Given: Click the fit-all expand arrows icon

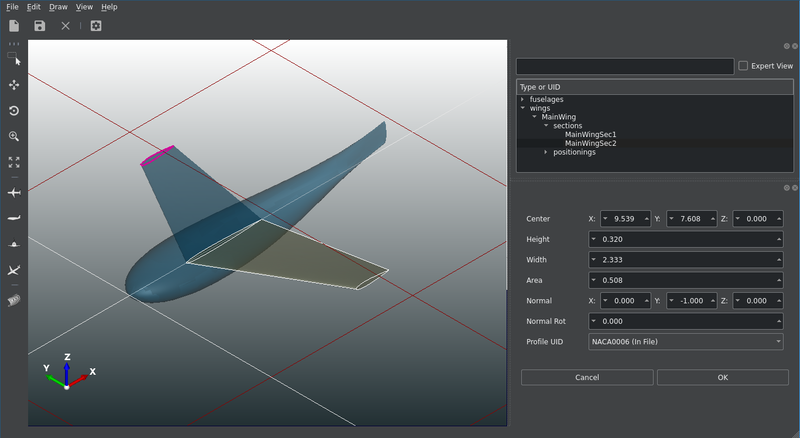Looking at the screenshot, I should click(x=14, y=162).
